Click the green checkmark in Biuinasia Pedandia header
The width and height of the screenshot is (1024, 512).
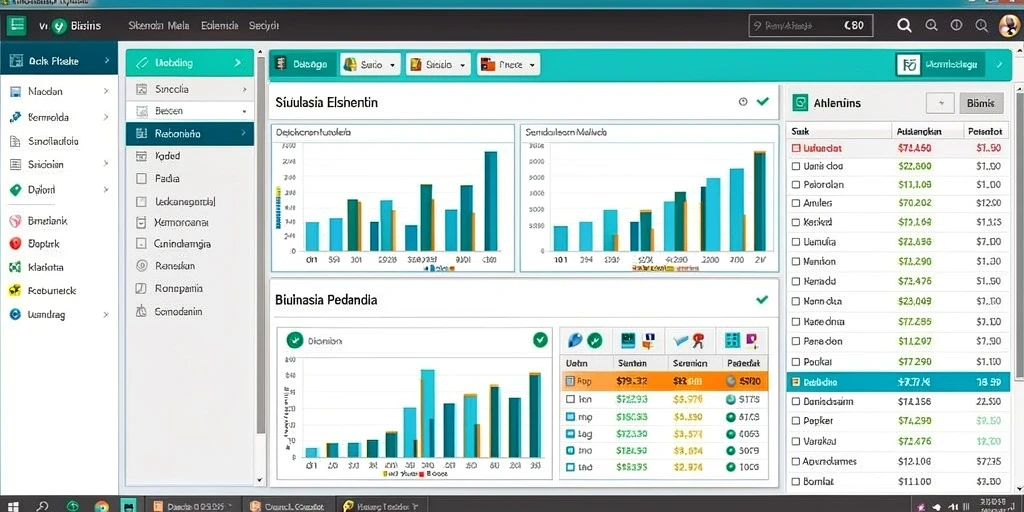coord(761,300)
